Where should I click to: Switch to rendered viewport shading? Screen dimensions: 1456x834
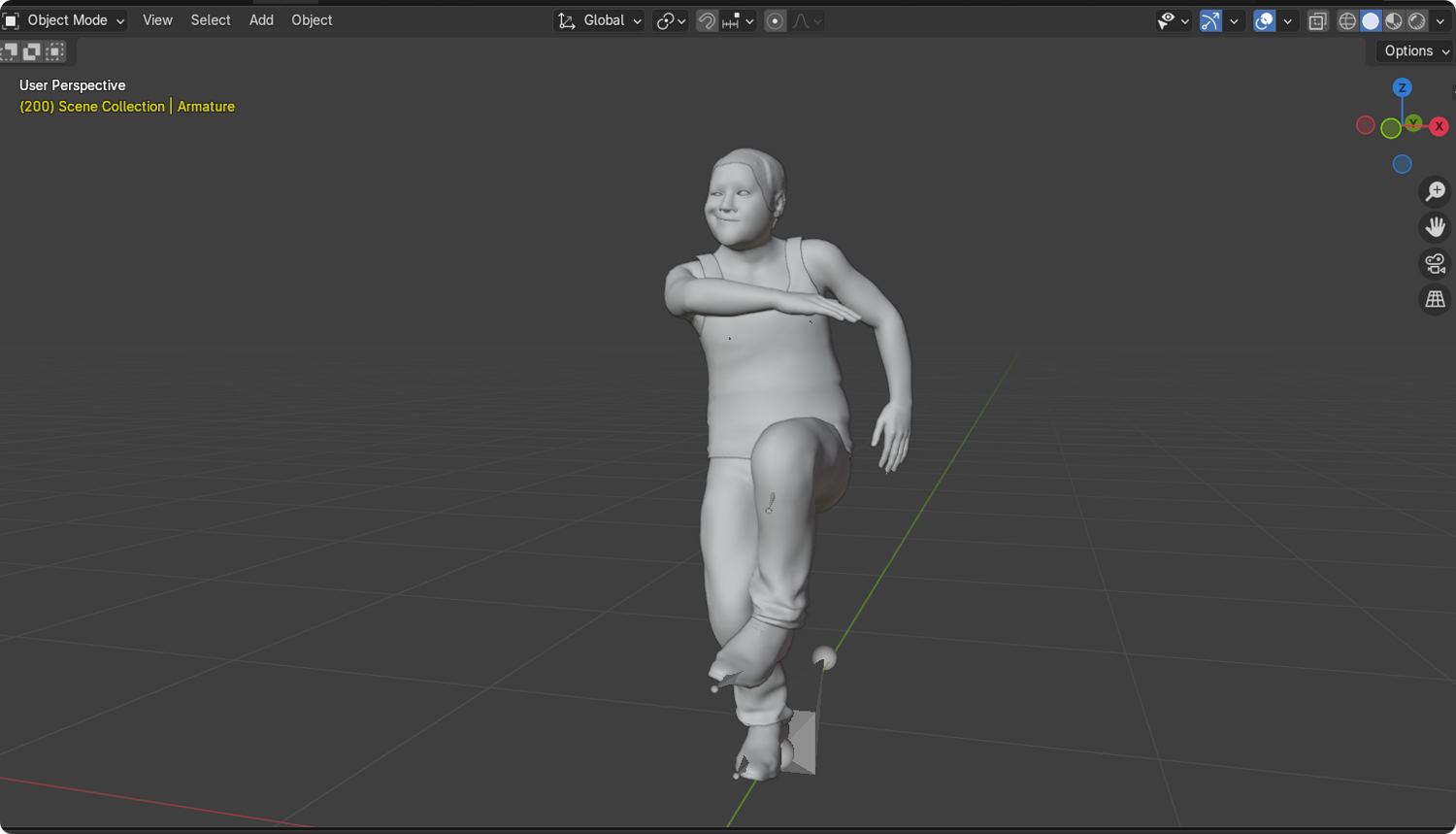pos(1417,20)
